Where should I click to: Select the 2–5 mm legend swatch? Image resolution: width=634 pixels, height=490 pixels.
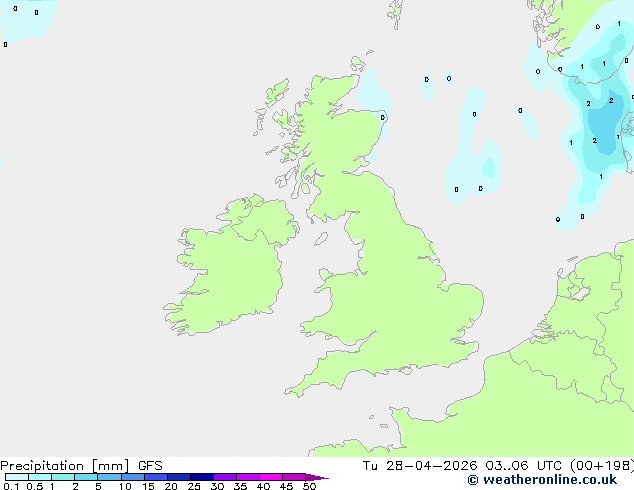pyautogui.click(x=86, y=477)
